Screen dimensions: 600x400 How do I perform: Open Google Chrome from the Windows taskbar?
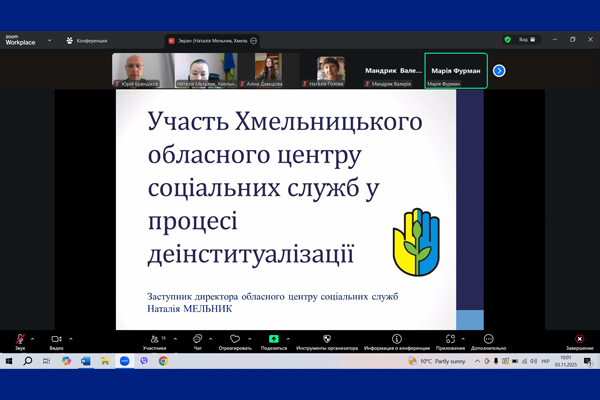tap(163, 361)
